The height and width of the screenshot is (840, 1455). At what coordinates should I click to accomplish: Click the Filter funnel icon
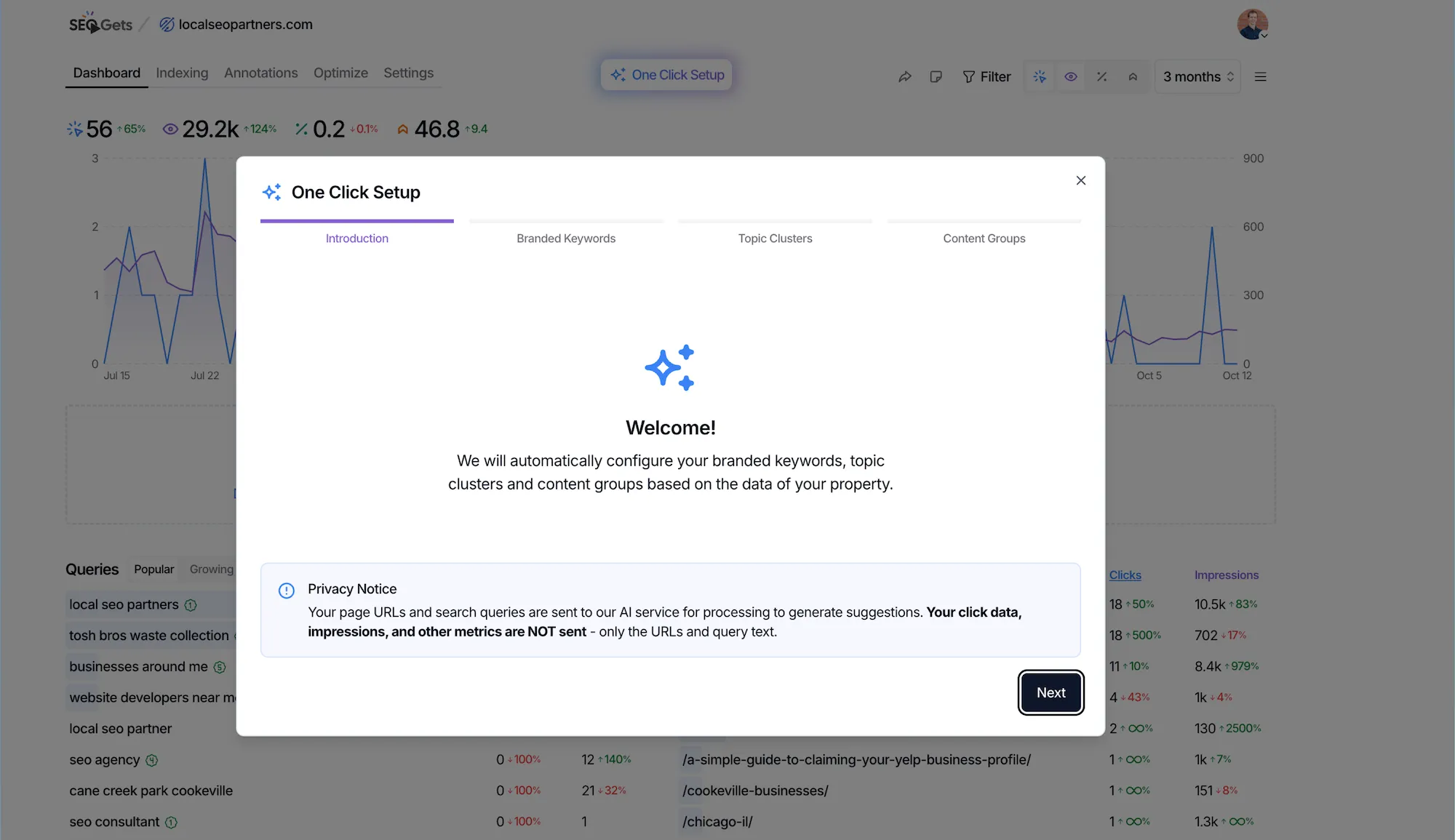[x=970, y=76]
